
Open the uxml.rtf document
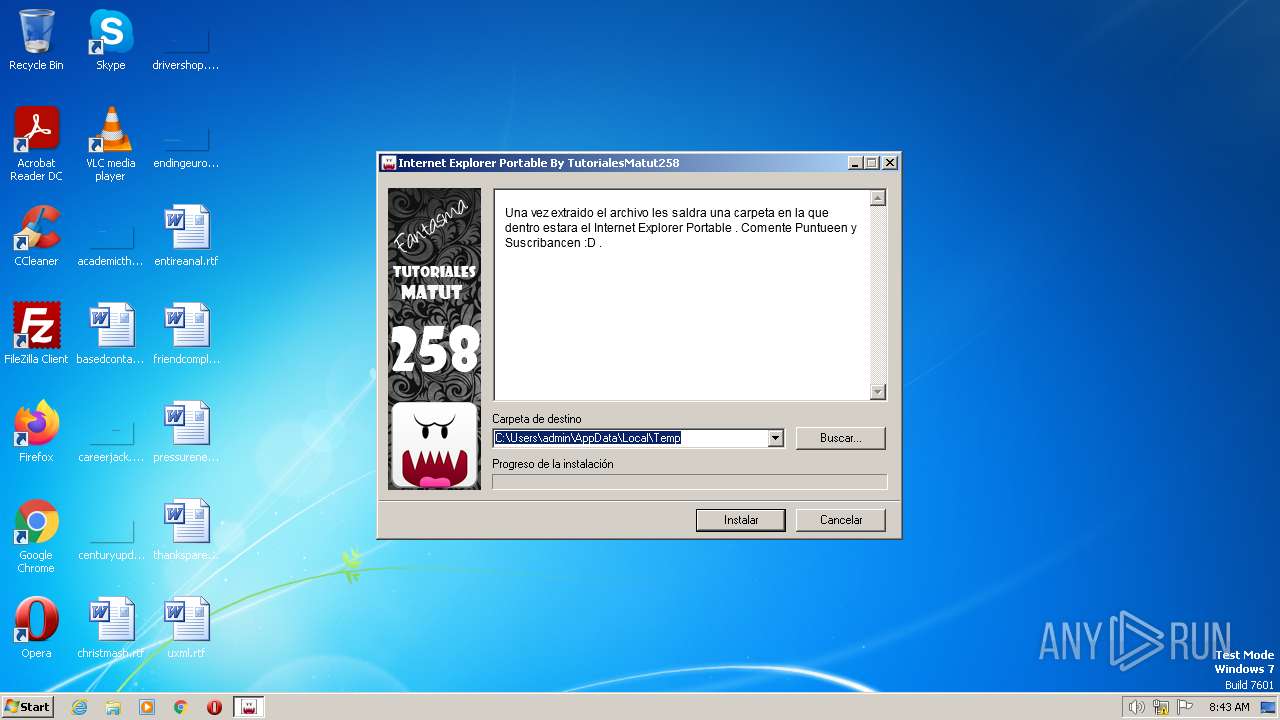point(185,628)
